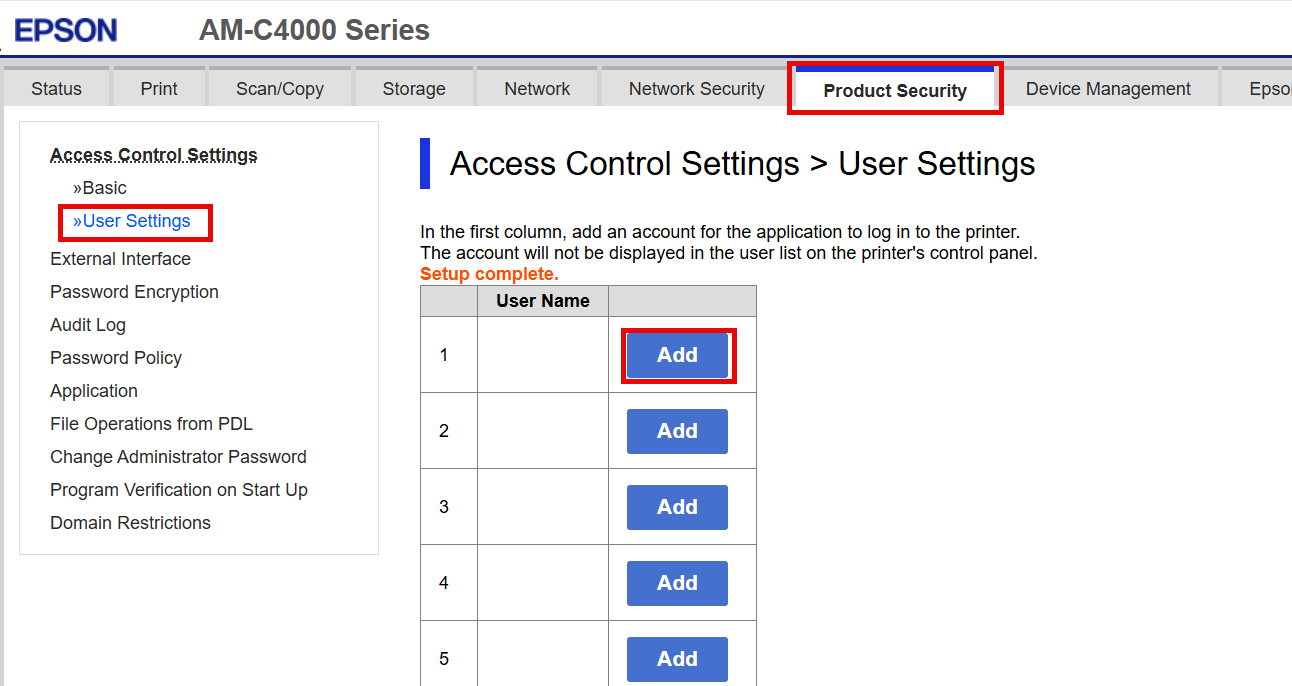Open the External Interface page
The height and width of the screenshot is (686, 1292).
[120, 259]
